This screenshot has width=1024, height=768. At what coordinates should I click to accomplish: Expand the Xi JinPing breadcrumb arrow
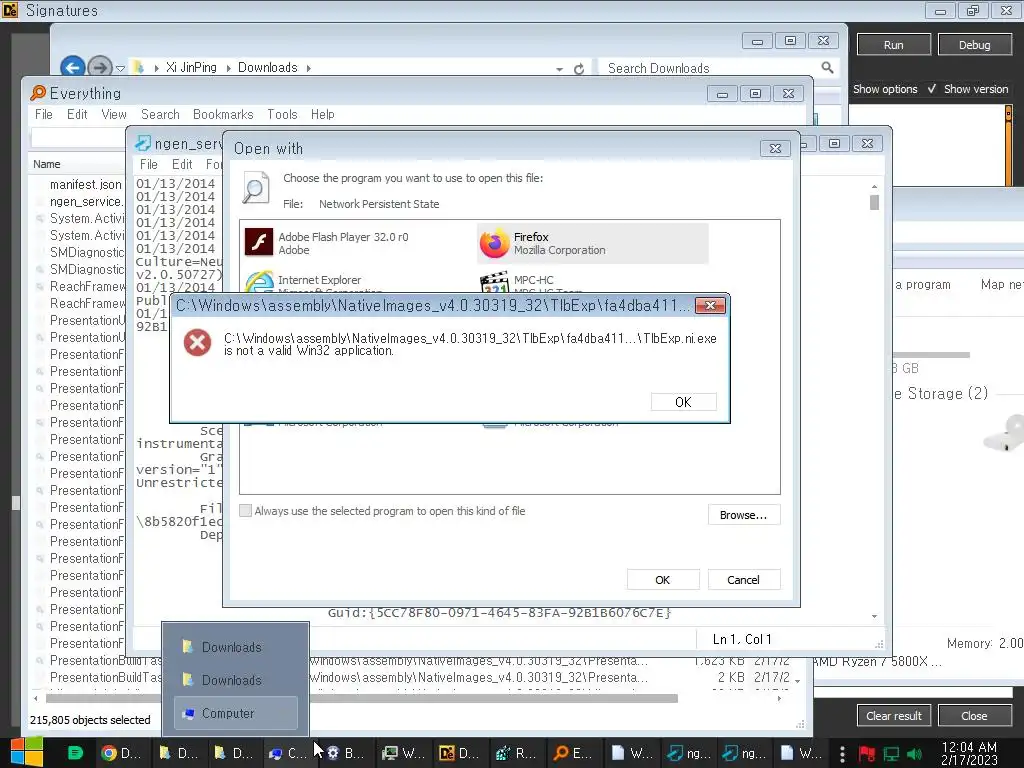[229, 68]
